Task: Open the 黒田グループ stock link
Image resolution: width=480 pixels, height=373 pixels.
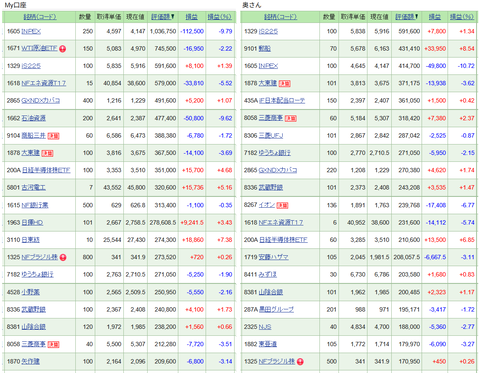Action: pos(277,309)
